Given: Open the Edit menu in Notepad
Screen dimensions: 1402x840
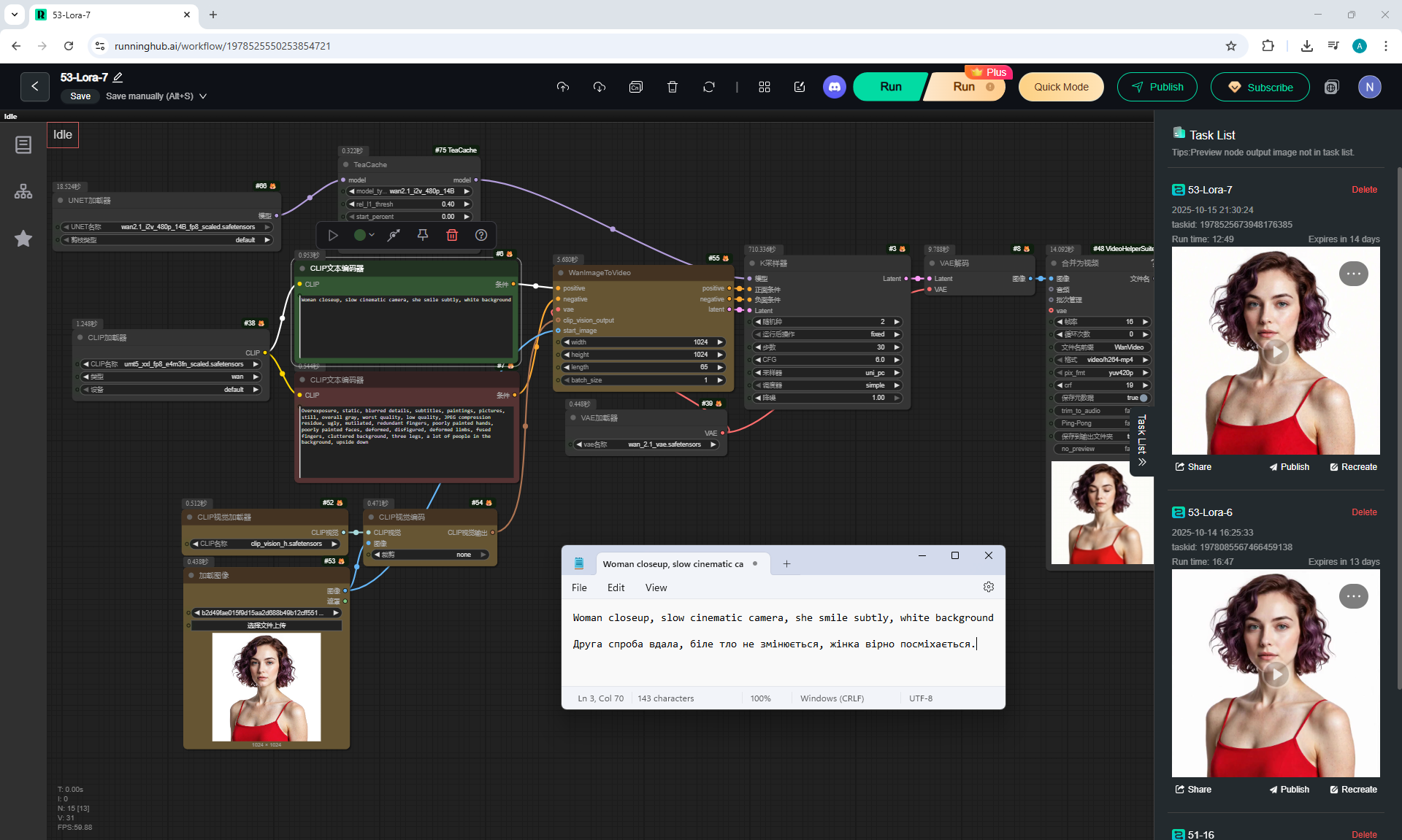Looking at the screenshot, I should [616, 587].
